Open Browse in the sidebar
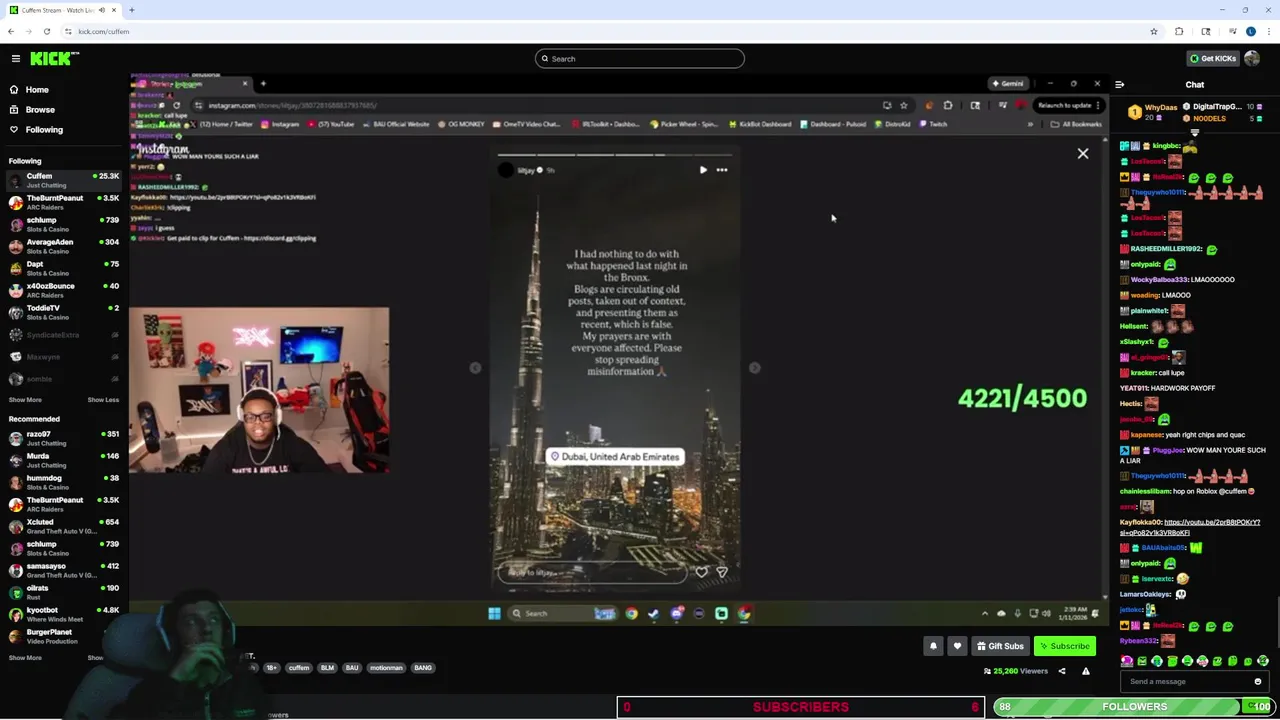The height and width of the screenshot is (720, 1280). click(x=40, y=110)
